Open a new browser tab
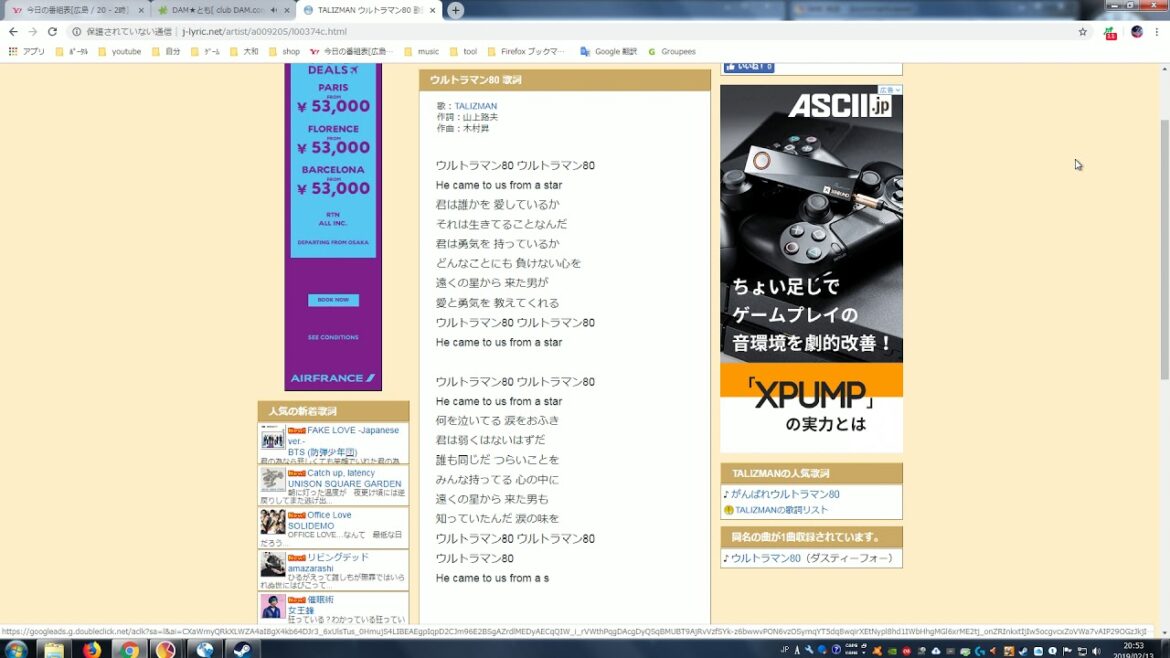 (455, 10)
